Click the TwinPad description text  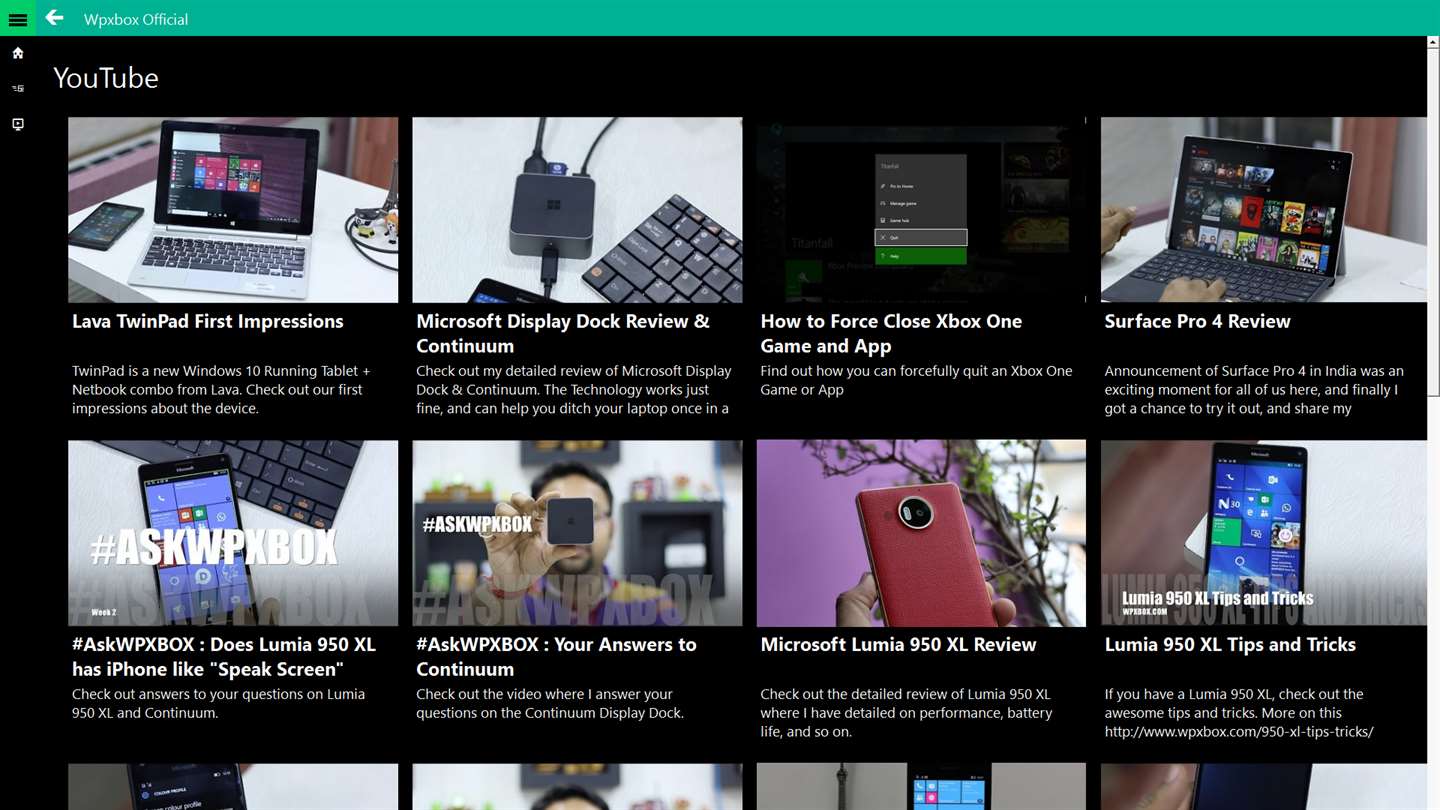(x=221, y=389)
